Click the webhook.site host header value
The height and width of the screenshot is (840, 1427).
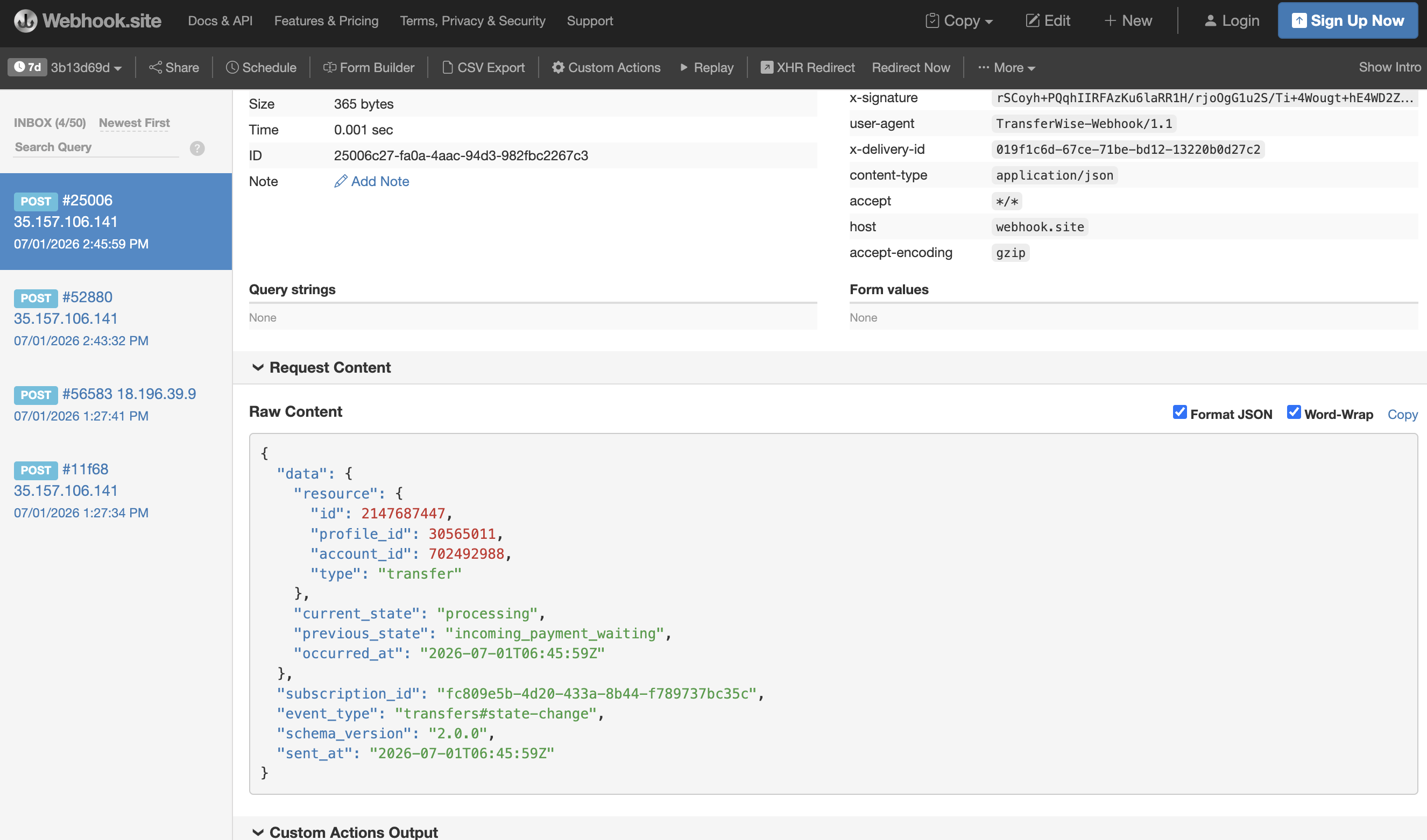pos(1040,227)
